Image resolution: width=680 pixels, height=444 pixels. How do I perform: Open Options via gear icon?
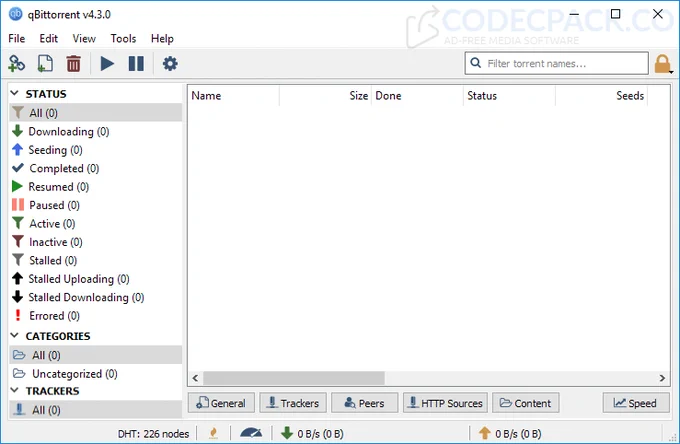tap(170, 64)
